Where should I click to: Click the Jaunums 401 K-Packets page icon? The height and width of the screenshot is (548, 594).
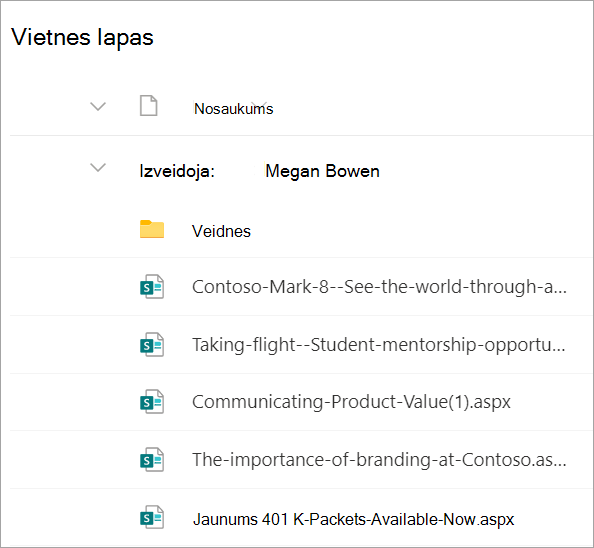(152, 517)
